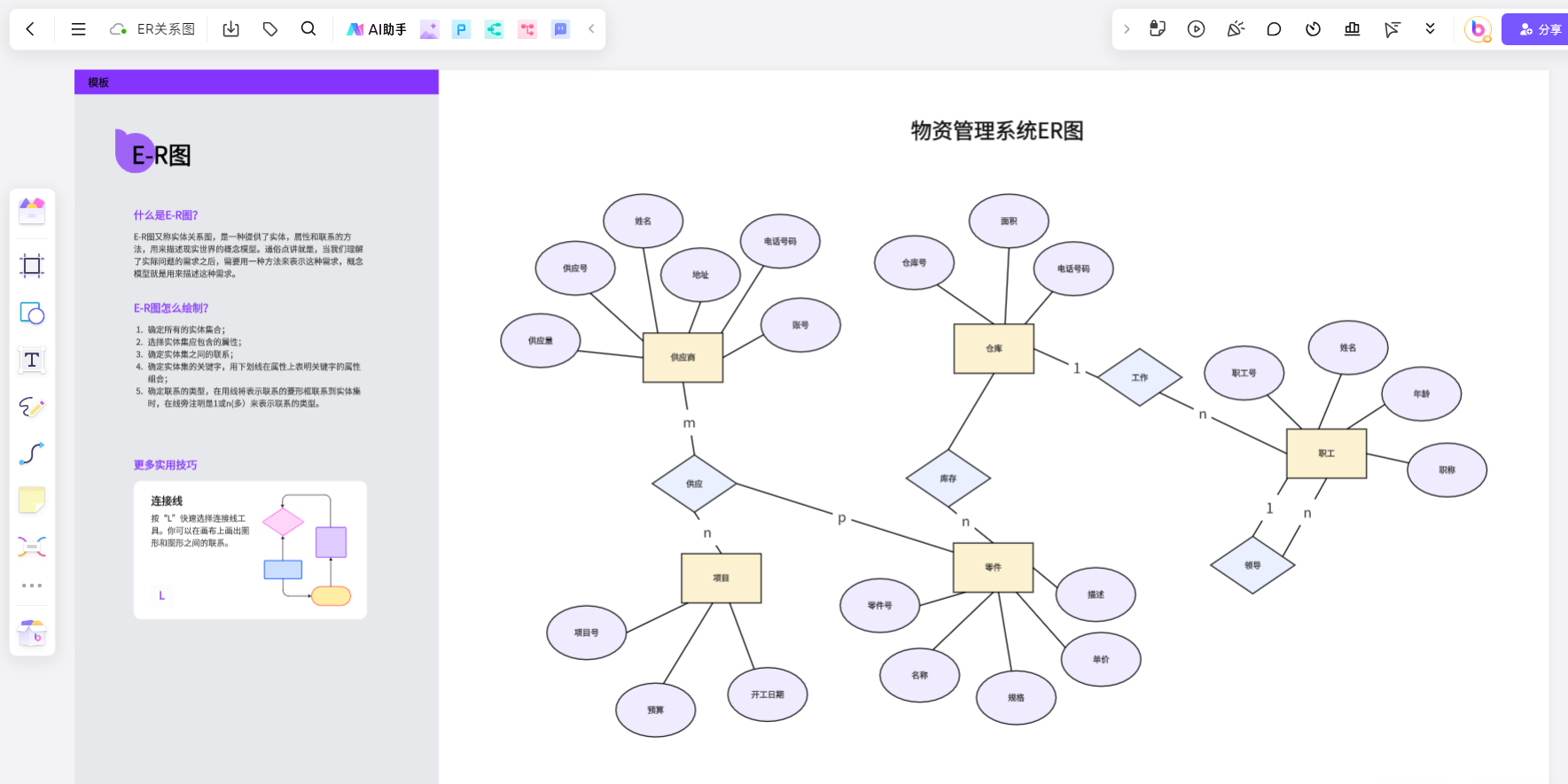Select the 单价 attribute ellipse
Image resolution: width=1568 pixels, height=784 pixels.
[x=1101, y=659]
